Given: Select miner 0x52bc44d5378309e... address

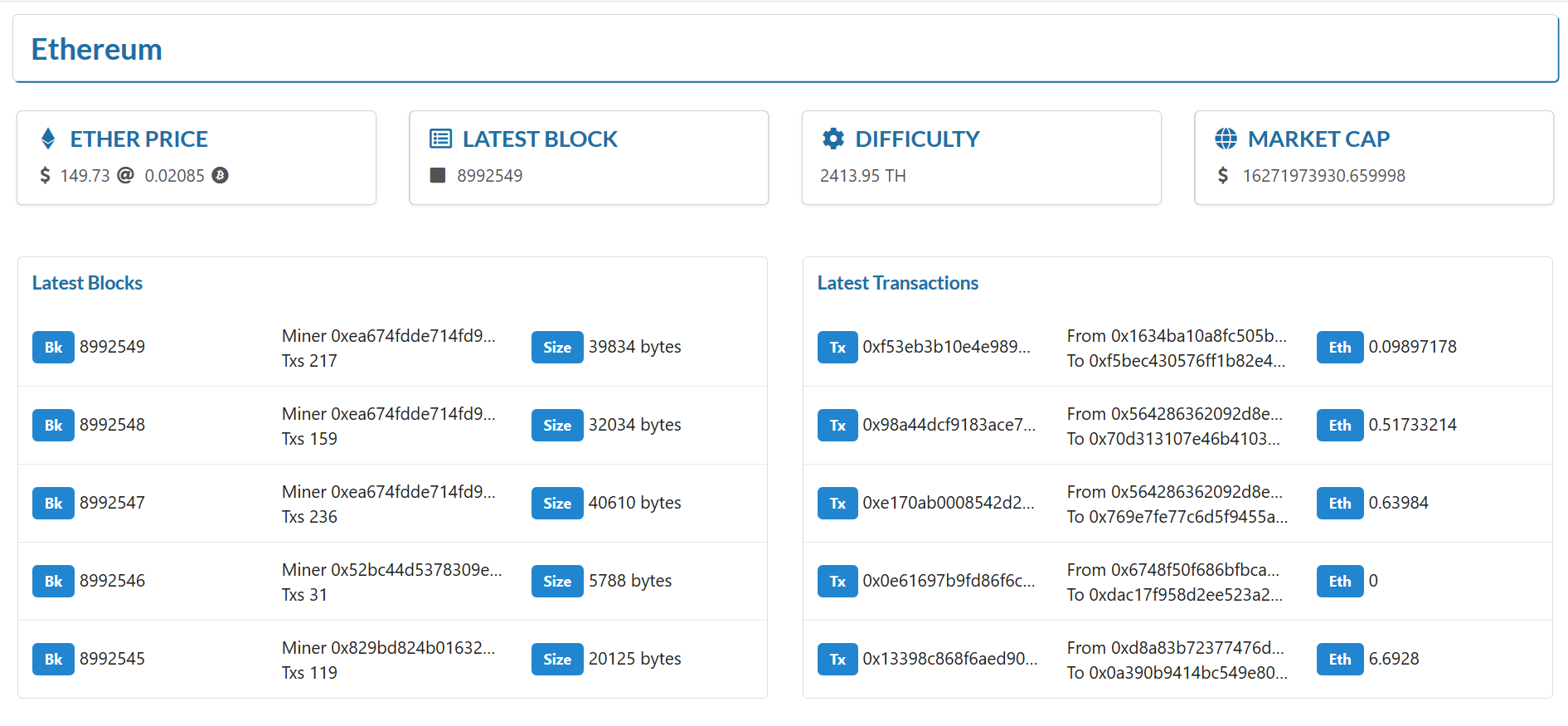Looking at the screenshot, I should 416,570.
